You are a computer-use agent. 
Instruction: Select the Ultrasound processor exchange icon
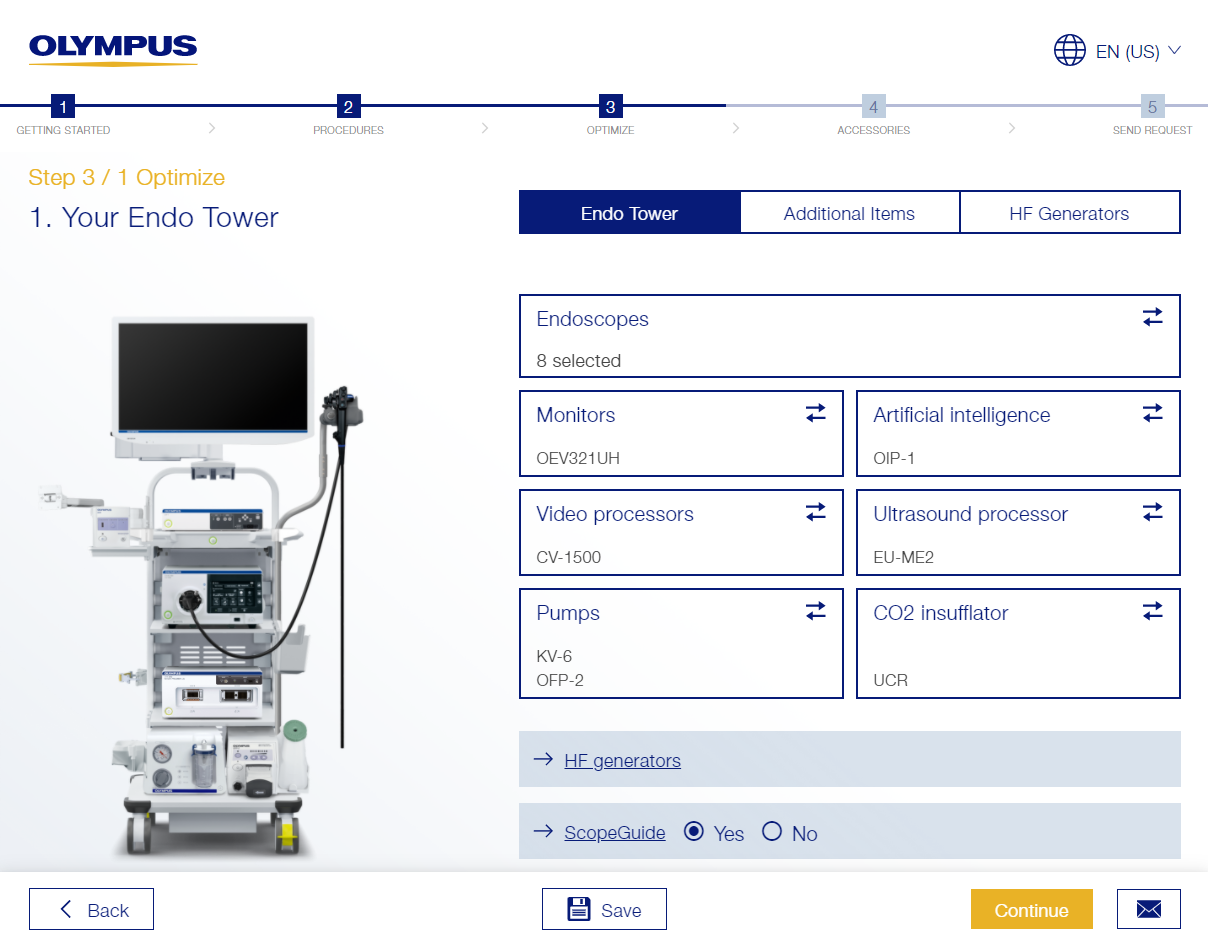(x=1152, y=511)
